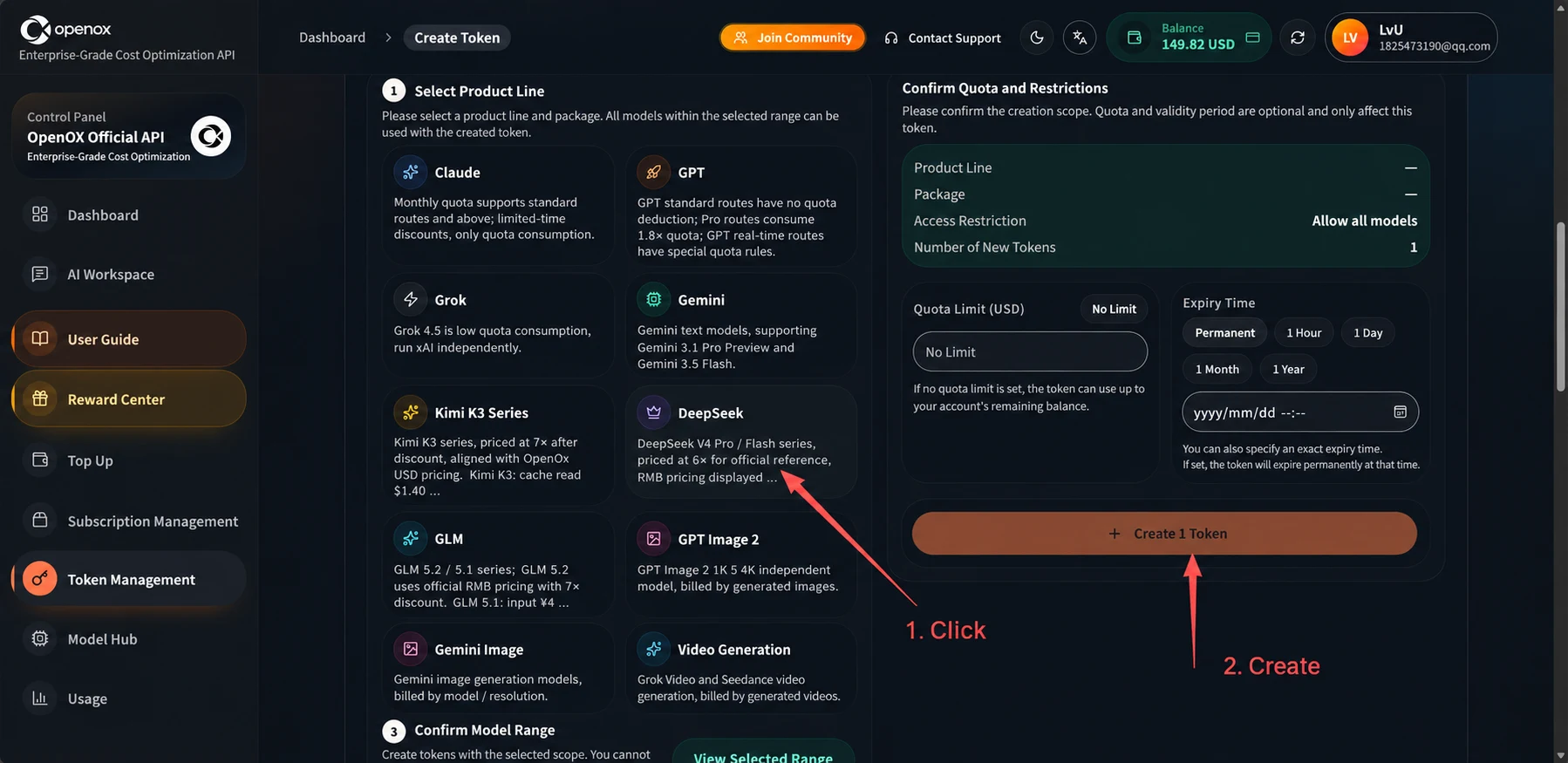Toggle the No Limit quota chip
Image resolution: width=1568 pixels, height=763 pixels.
1114,309
